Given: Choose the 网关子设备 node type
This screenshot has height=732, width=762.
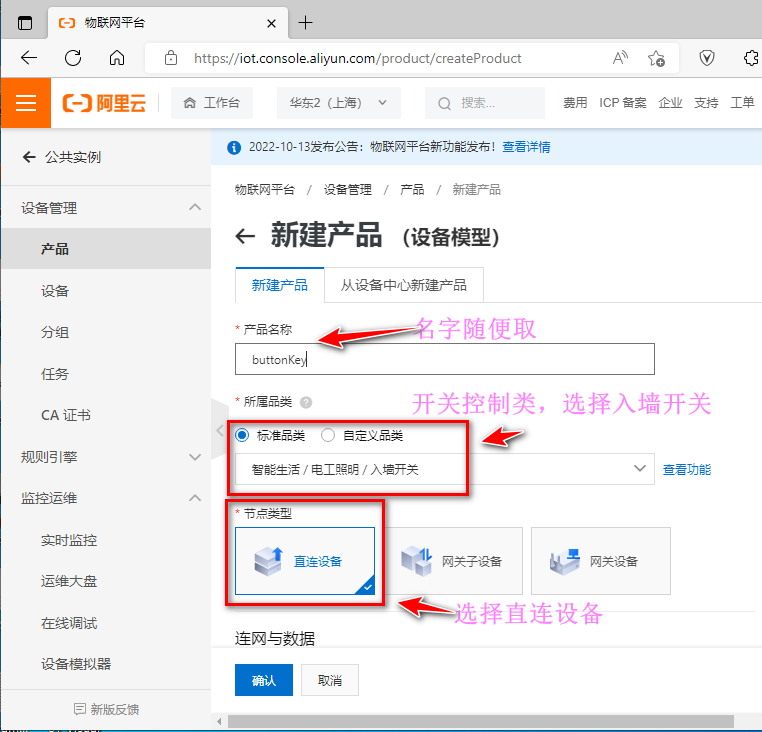Looking at the screenshot, I should [x=453, y=561].
